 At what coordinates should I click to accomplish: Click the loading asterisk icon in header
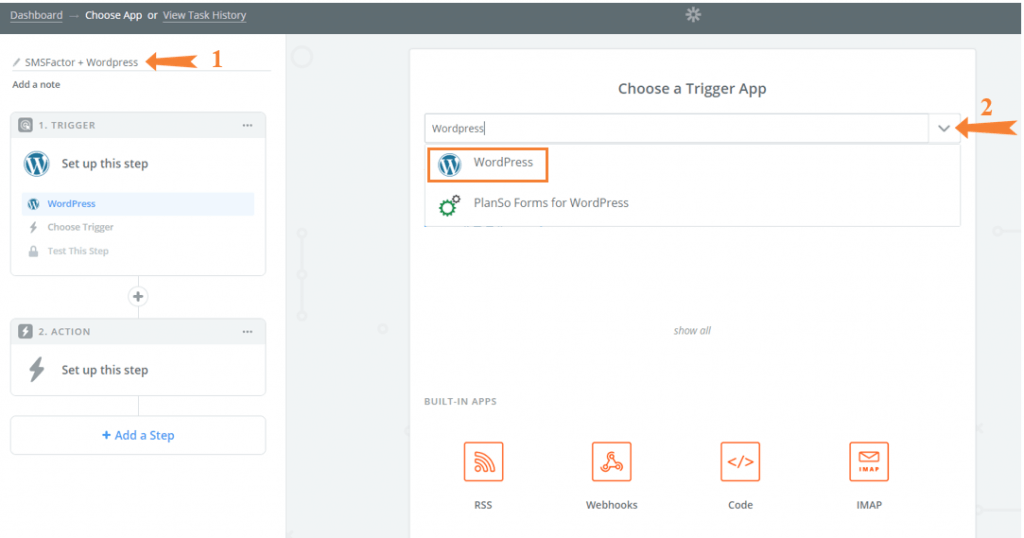(x=693, y=14)
